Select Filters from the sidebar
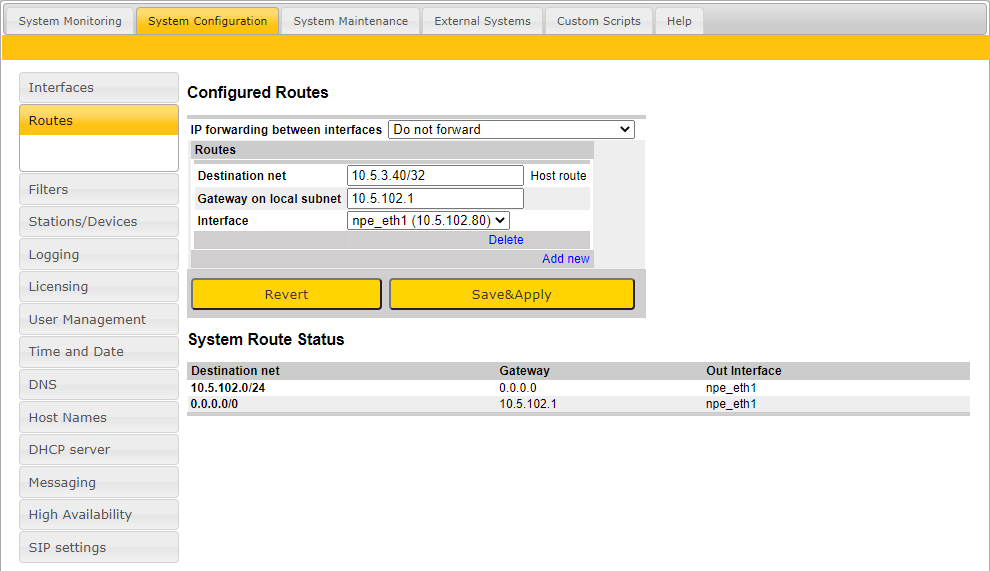 coord(98,190)
